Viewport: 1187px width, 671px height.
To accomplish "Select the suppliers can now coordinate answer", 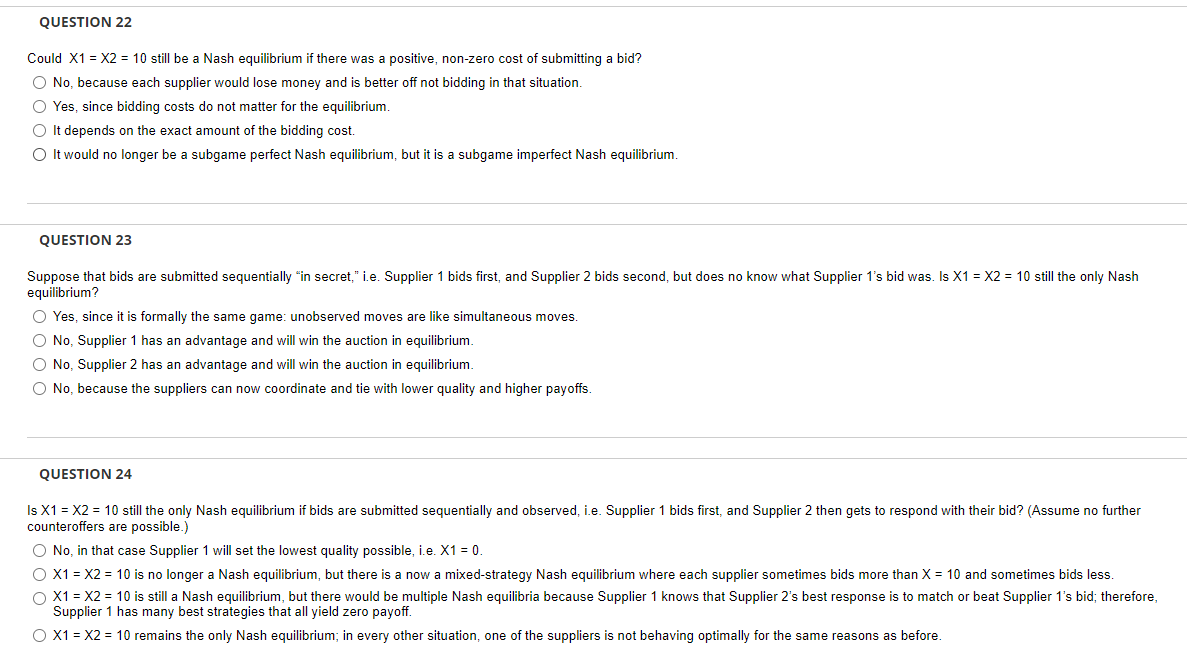I will point(39,388).
